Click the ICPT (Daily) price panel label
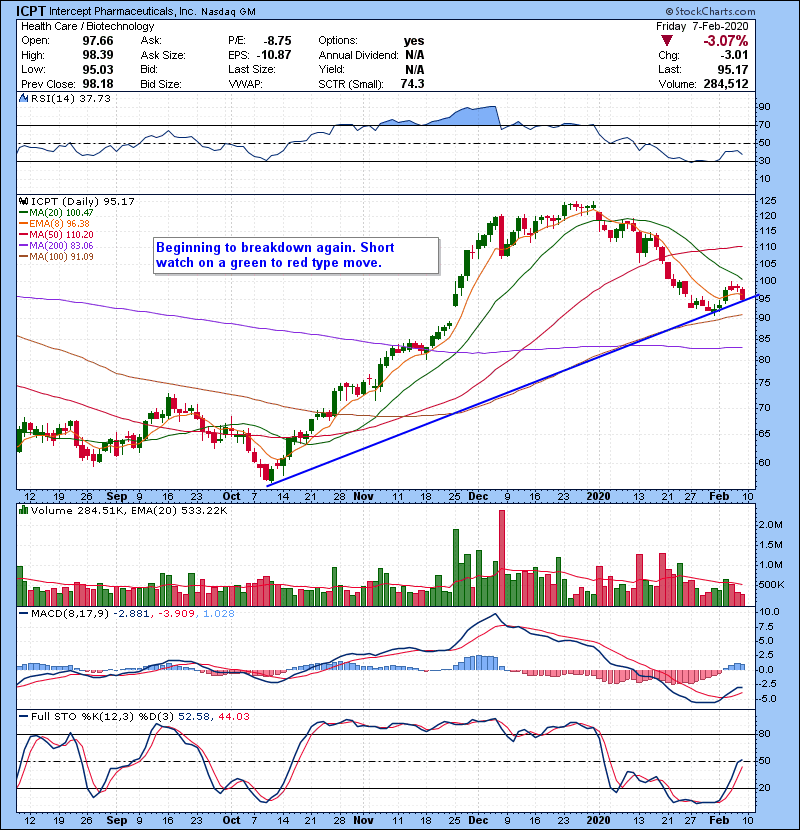 pyautogui.click(x=83, y=201)
